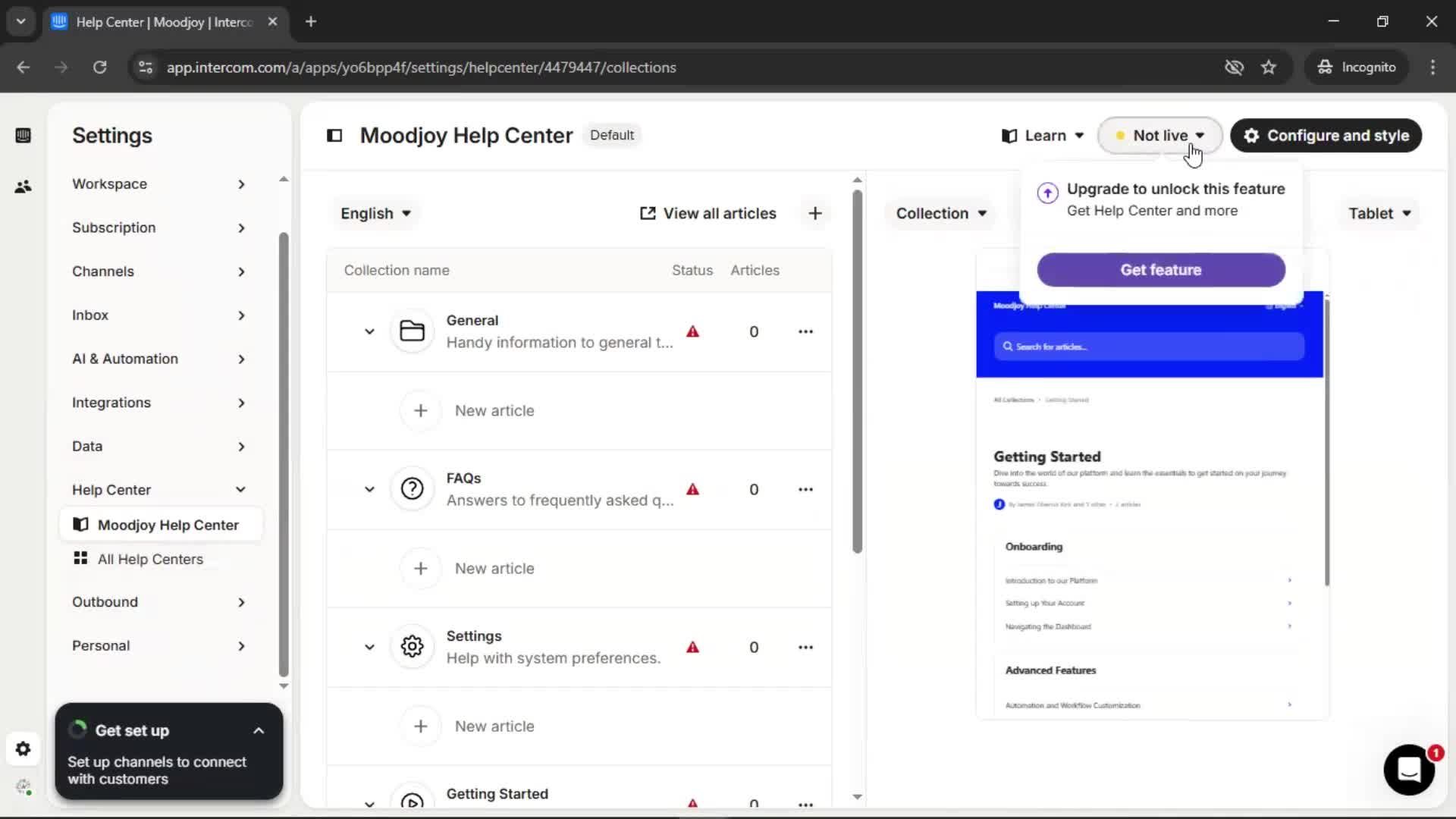Open the more options menu for Settings collection

[x=805, y=647]
